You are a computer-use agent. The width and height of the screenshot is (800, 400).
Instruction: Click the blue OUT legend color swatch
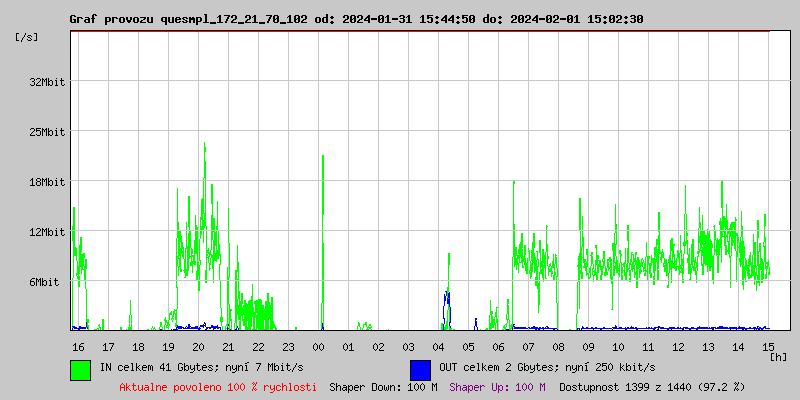420,369
